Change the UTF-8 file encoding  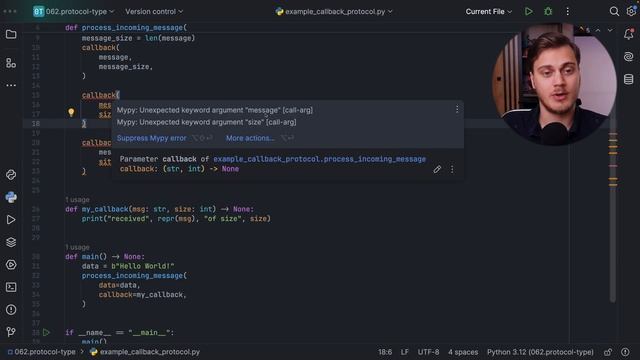click(x=428, y=352)
